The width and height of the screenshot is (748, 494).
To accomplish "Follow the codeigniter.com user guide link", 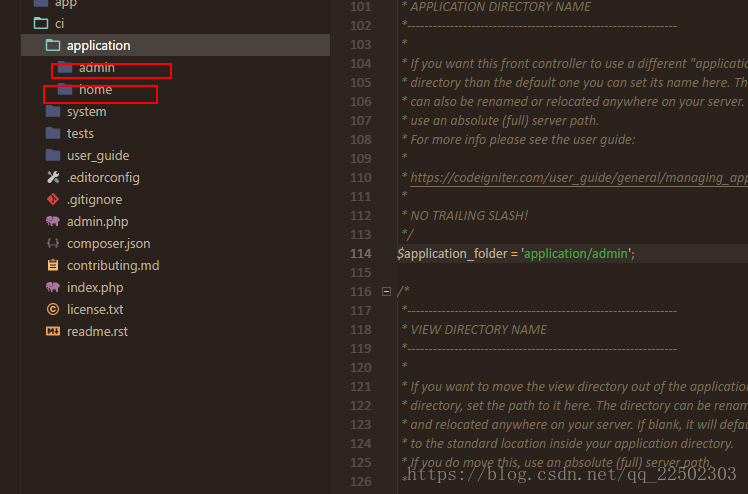I will coord(579,178).
